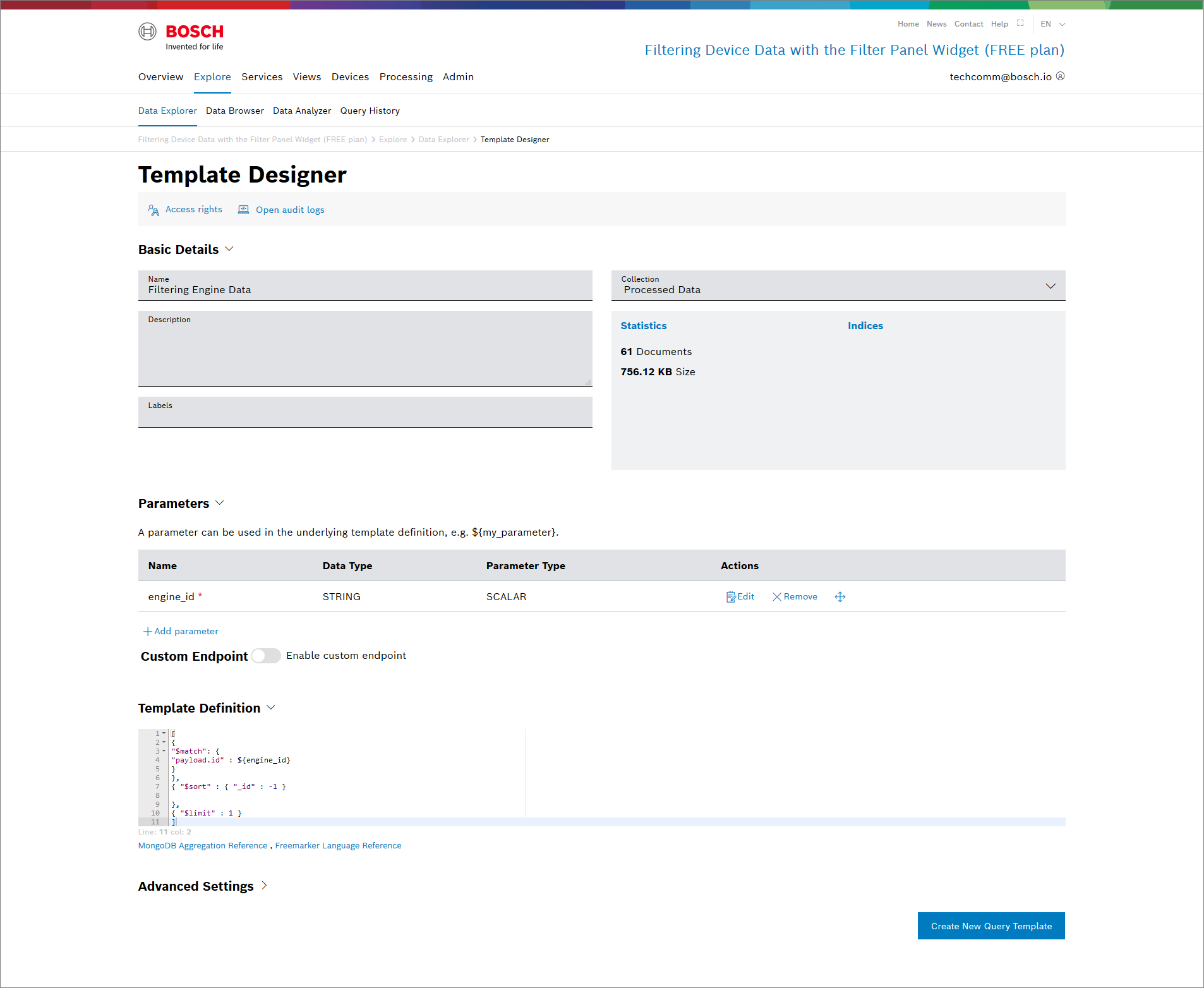Enable the custom endpoint toggle

click(x=266, y=656)
